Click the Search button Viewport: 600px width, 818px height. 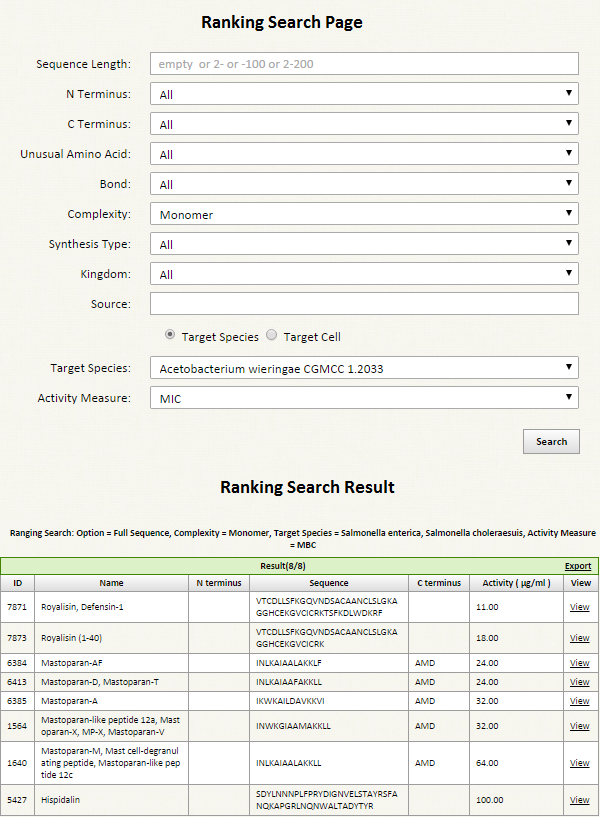click(551, 441)
